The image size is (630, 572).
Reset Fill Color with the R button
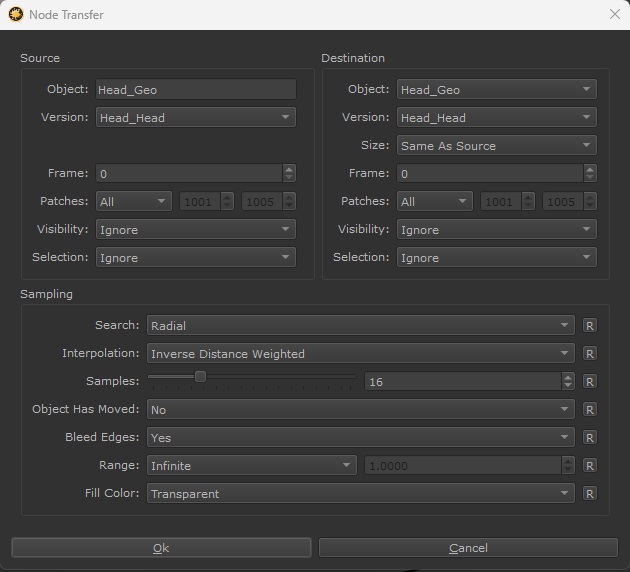click(590, 494)
